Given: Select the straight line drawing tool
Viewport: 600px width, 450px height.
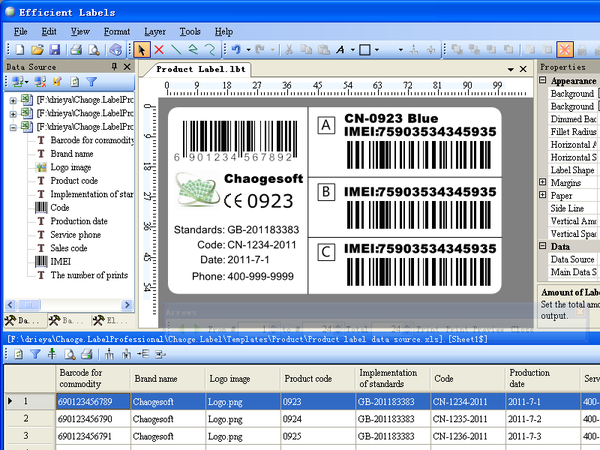Looking at the screenshot, I should click(x=176, y=50).
